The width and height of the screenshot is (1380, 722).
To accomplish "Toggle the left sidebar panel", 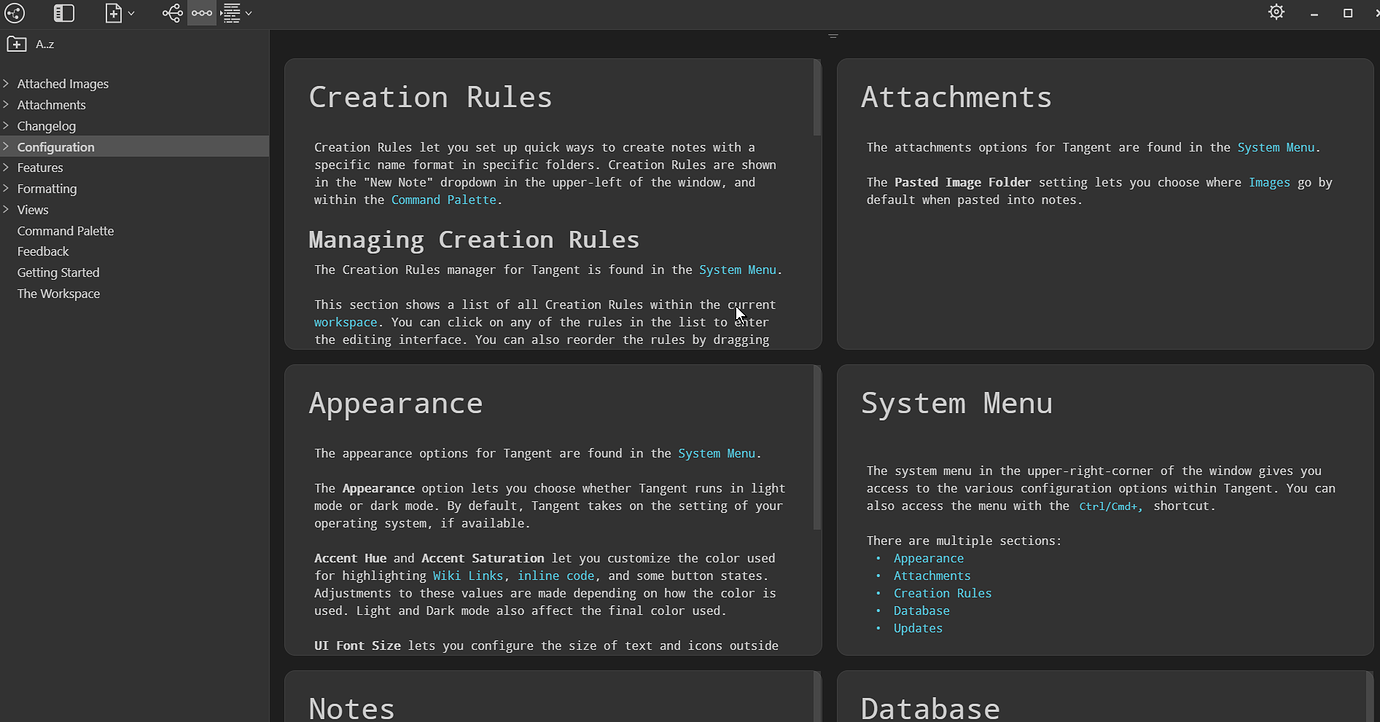I will pyautogui.click(x=64, y=13).
